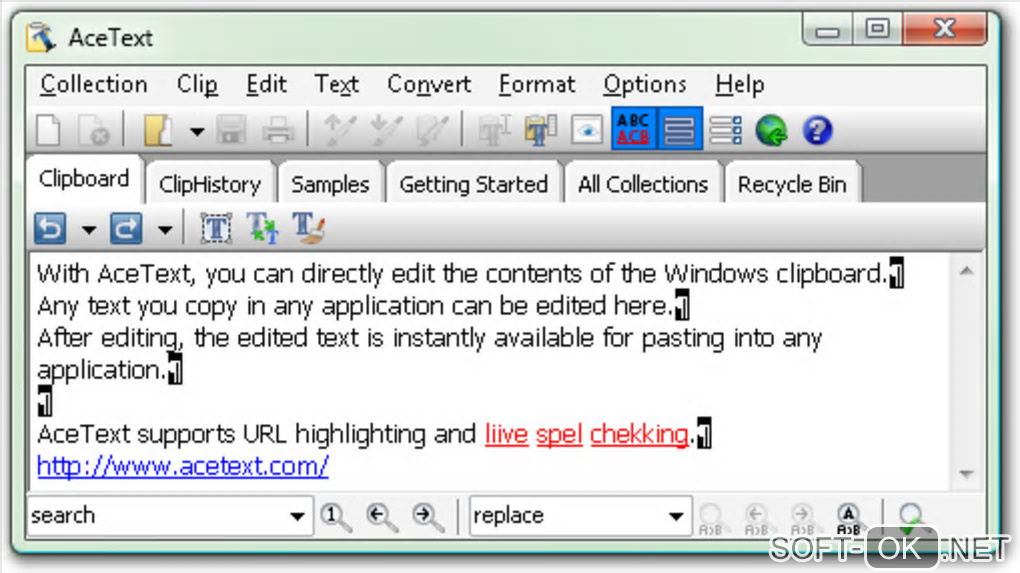Open the Options menu
This screenshot has height=573, width=1020.
645,85
